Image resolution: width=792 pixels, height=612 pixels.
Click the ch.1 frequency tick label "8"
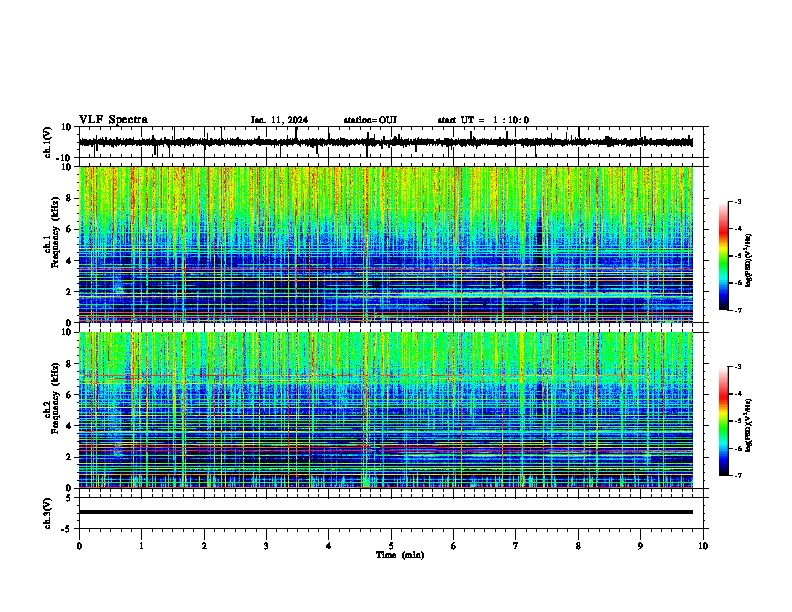(69, 198)
